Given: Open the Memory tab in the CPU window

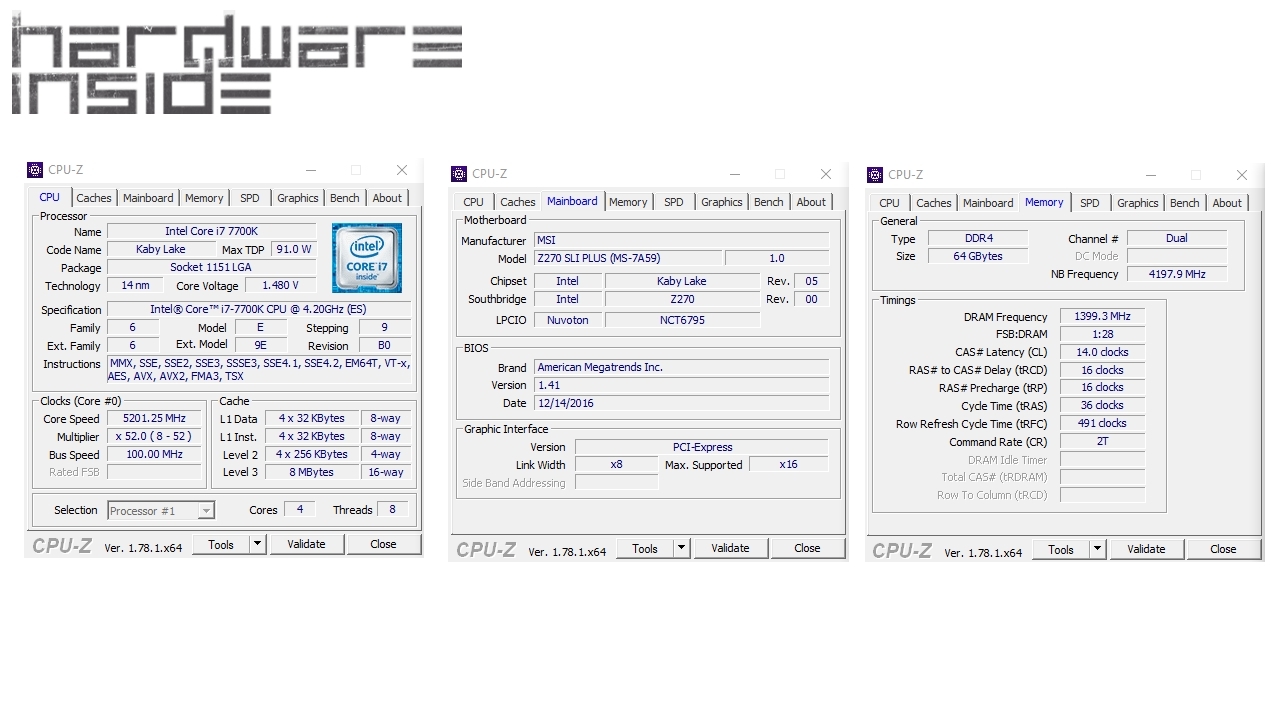Looking at the screenshot, I should [x=204, y=198].
